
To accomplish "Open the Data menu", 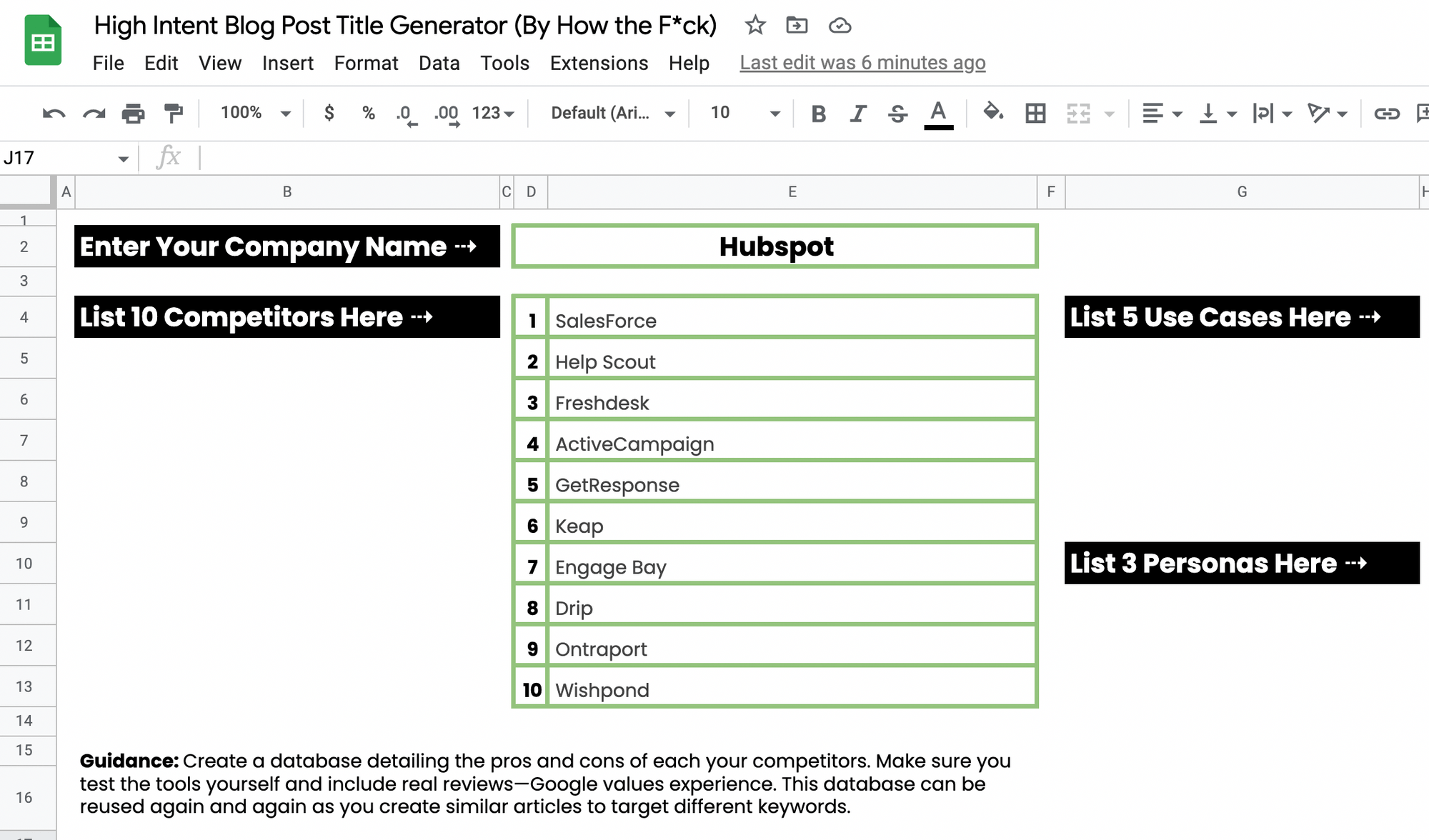I will click(439, 63).
